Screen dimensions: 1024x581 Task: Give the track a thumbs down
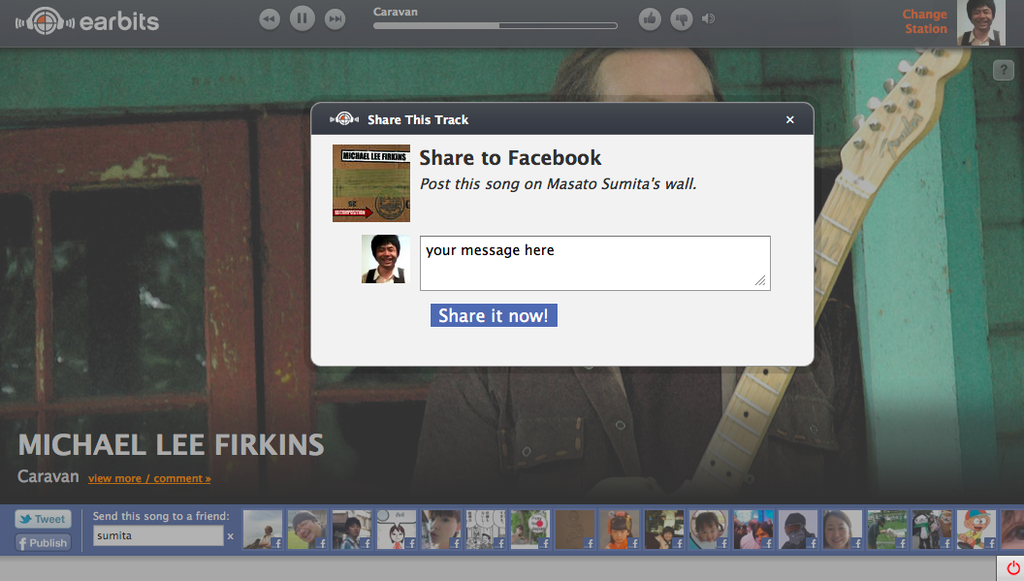click(x=681, y=19)
